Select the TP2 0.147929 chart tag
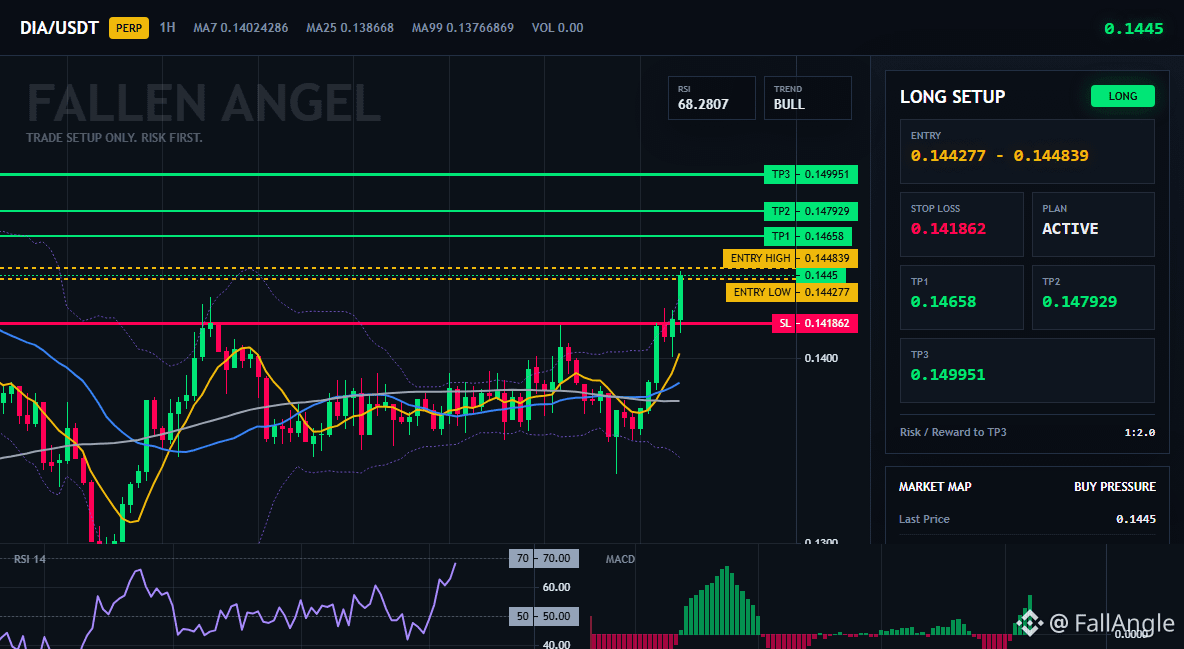Viewport: 1184px width, 649px height. coord(810,211)
